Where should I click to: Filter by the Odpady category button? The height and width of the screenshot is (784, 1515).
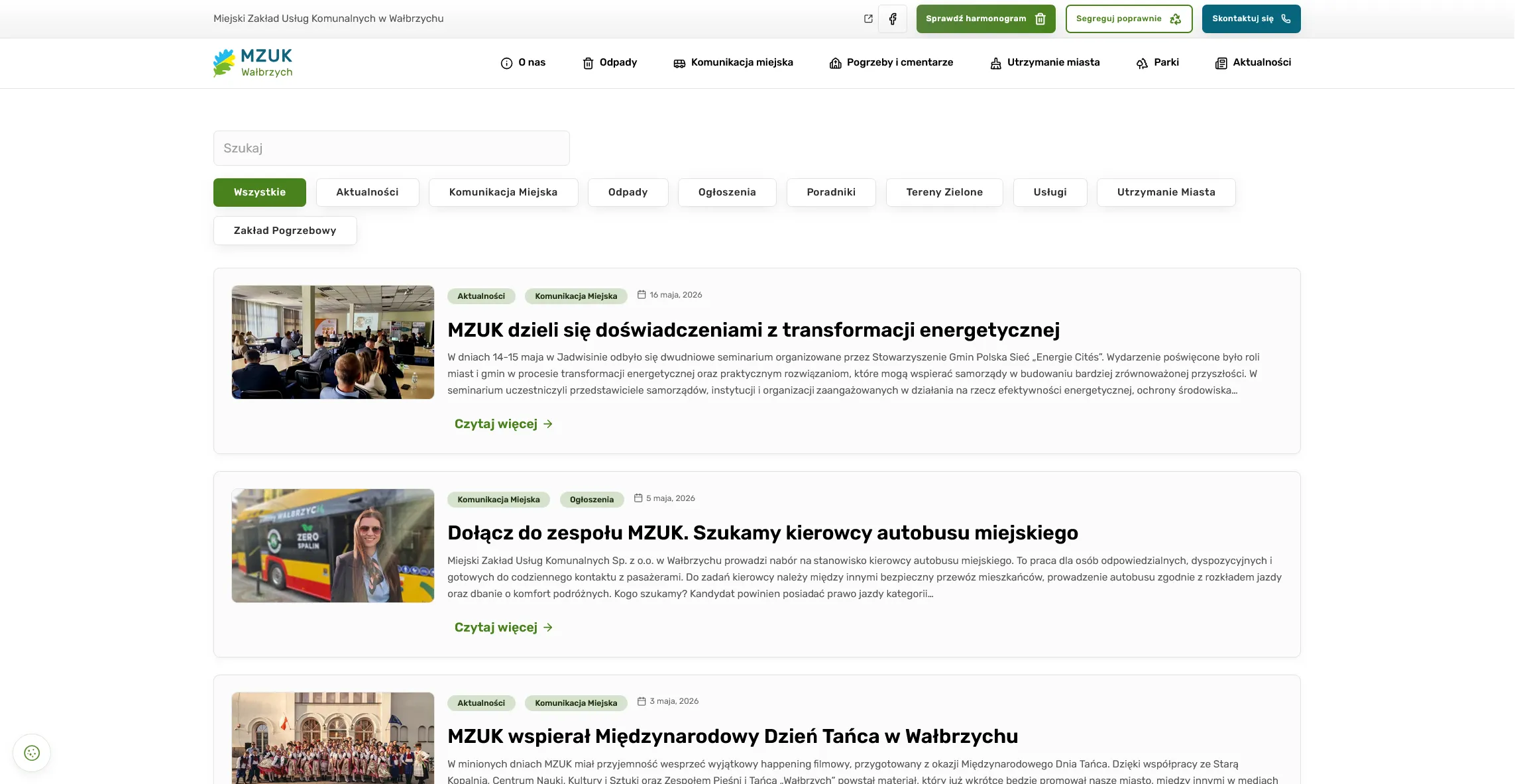tap(628, 192)
